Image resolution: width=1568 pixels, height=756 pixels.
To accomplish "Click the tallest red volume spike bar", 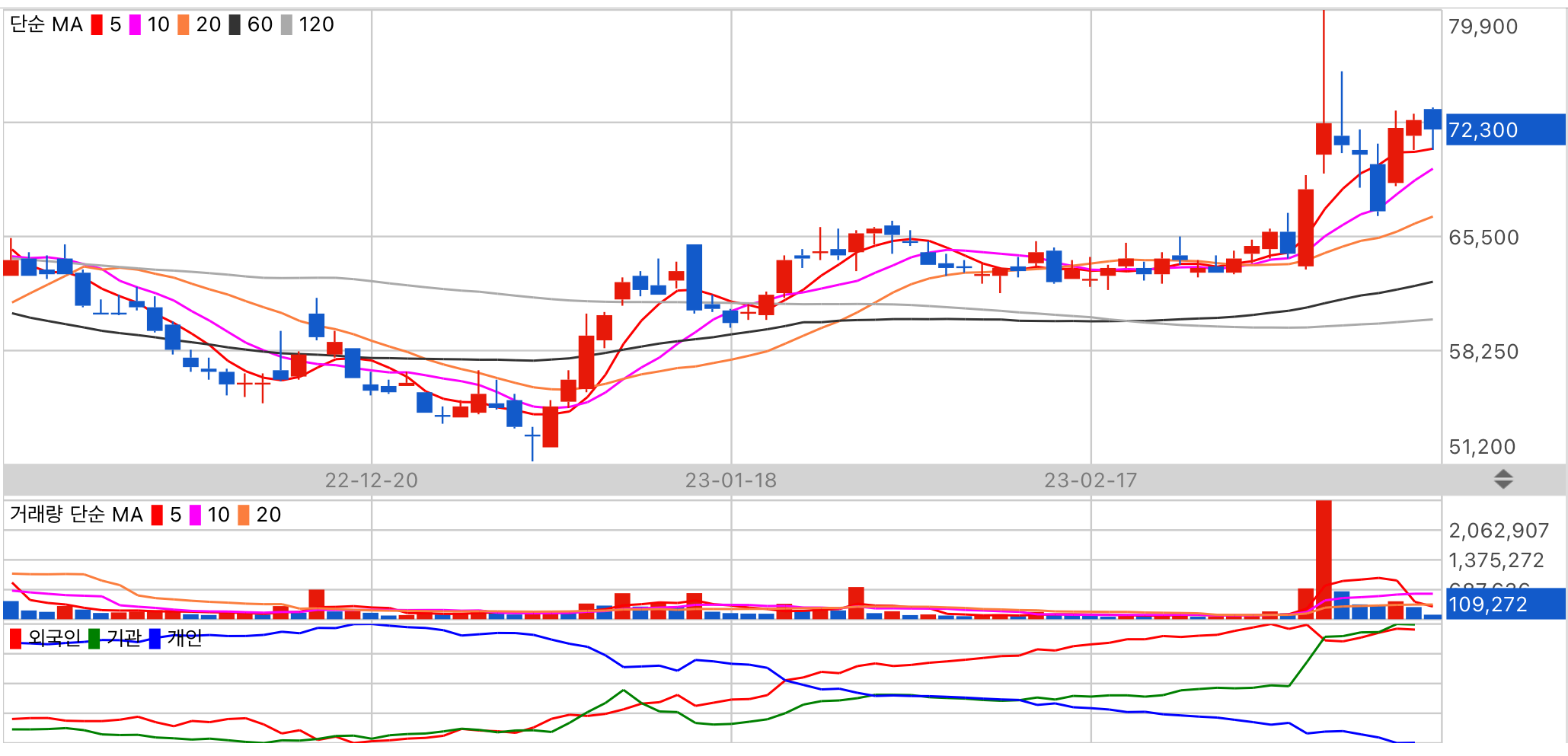I will point(1324,560).
